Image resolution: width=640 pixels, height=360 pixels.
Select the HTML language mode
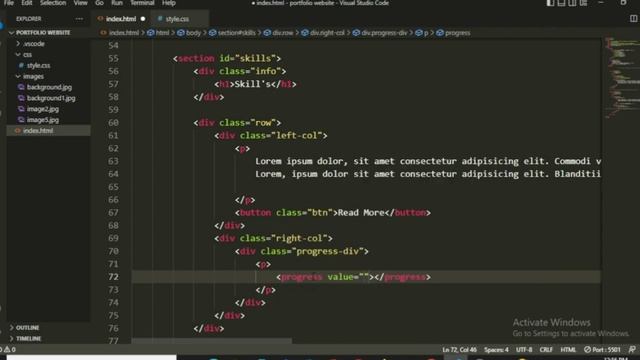pos(568,350)
